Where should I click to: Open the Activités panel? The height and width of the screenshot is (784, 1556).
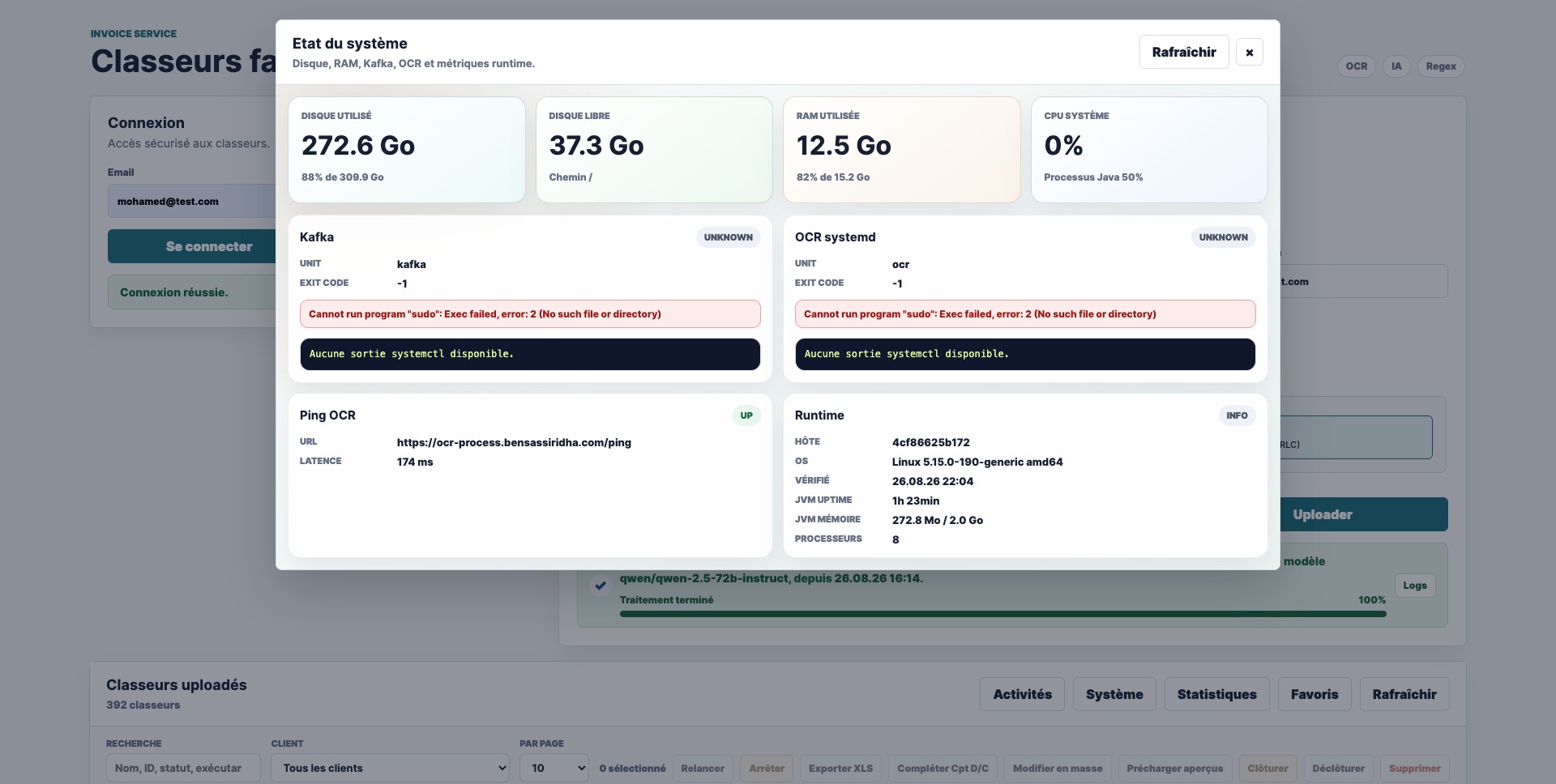pos(1023,694)
